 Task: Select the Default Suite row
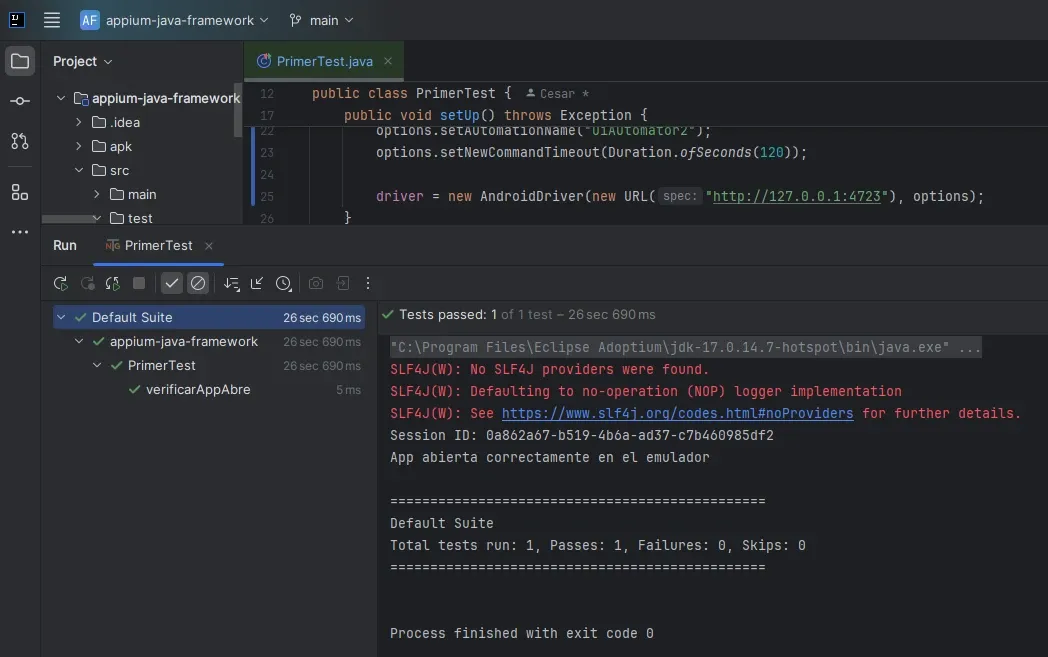[209, 317]
